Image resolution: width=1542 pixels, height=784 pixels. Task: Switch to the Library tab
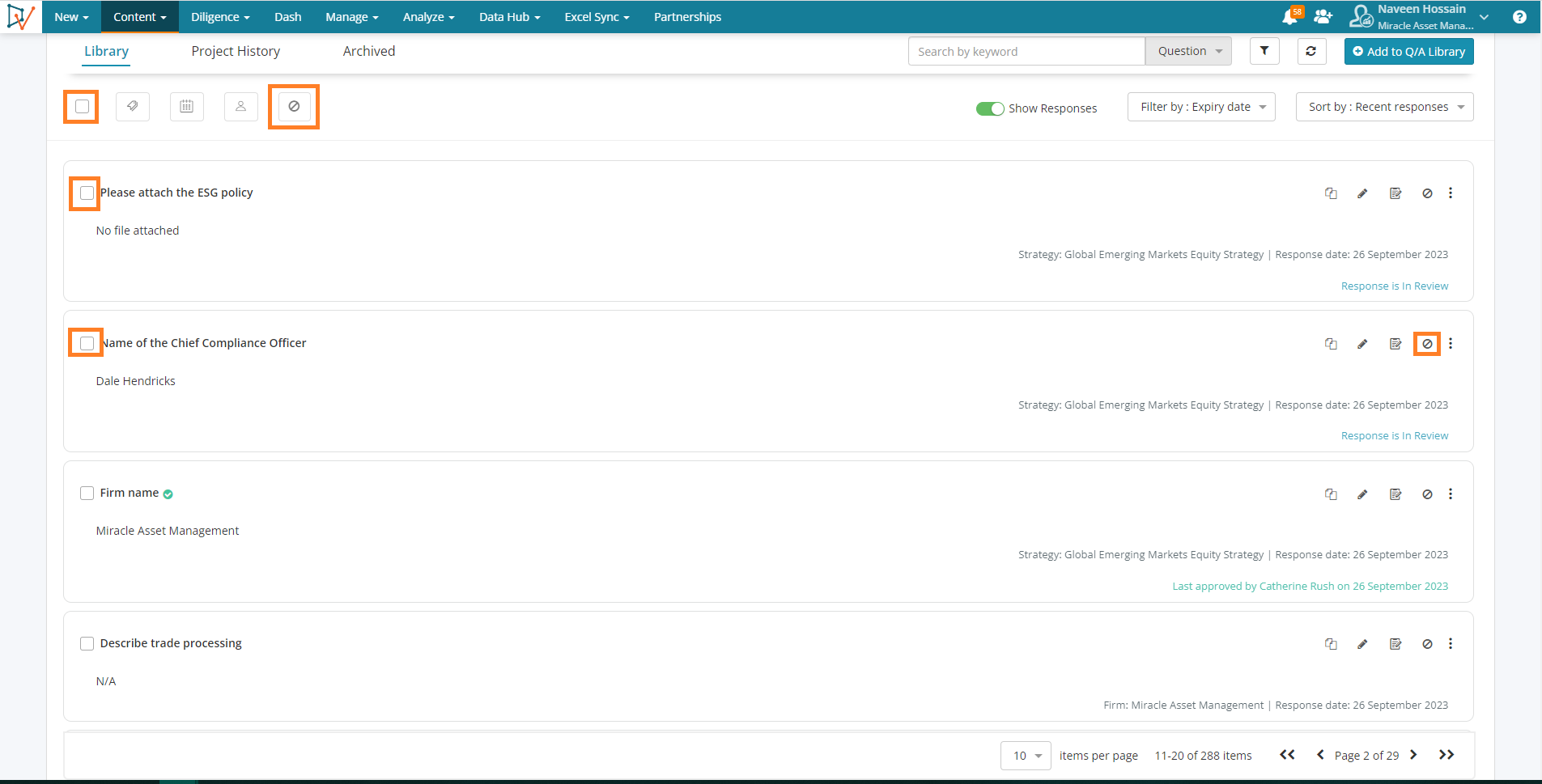coord(106,51)
